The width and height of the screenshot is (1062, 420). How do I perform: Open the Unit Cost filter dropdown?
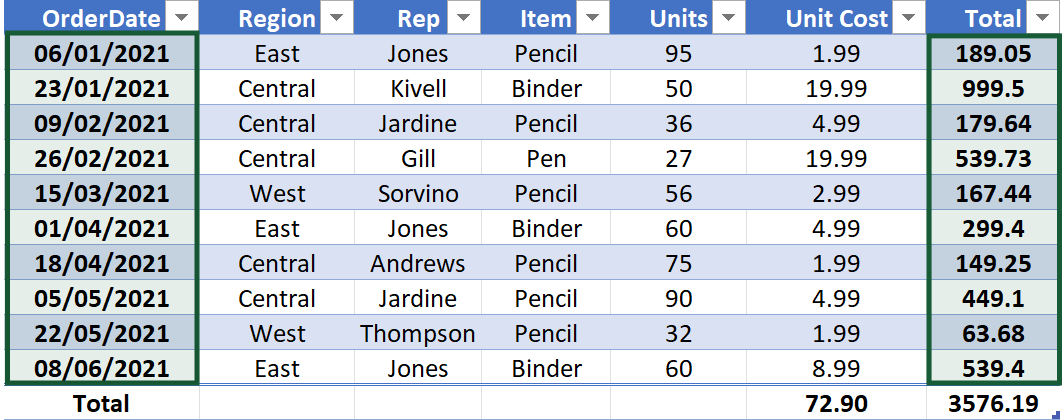[x=908, y=18]
